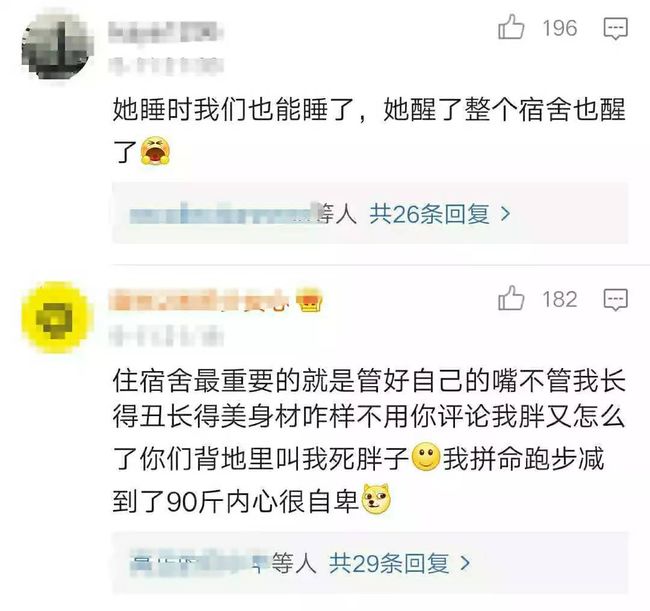Tap the chevron after 共29条回复
Image resolution: width=650 pixels, height=611 pixels.
point(465,564)
